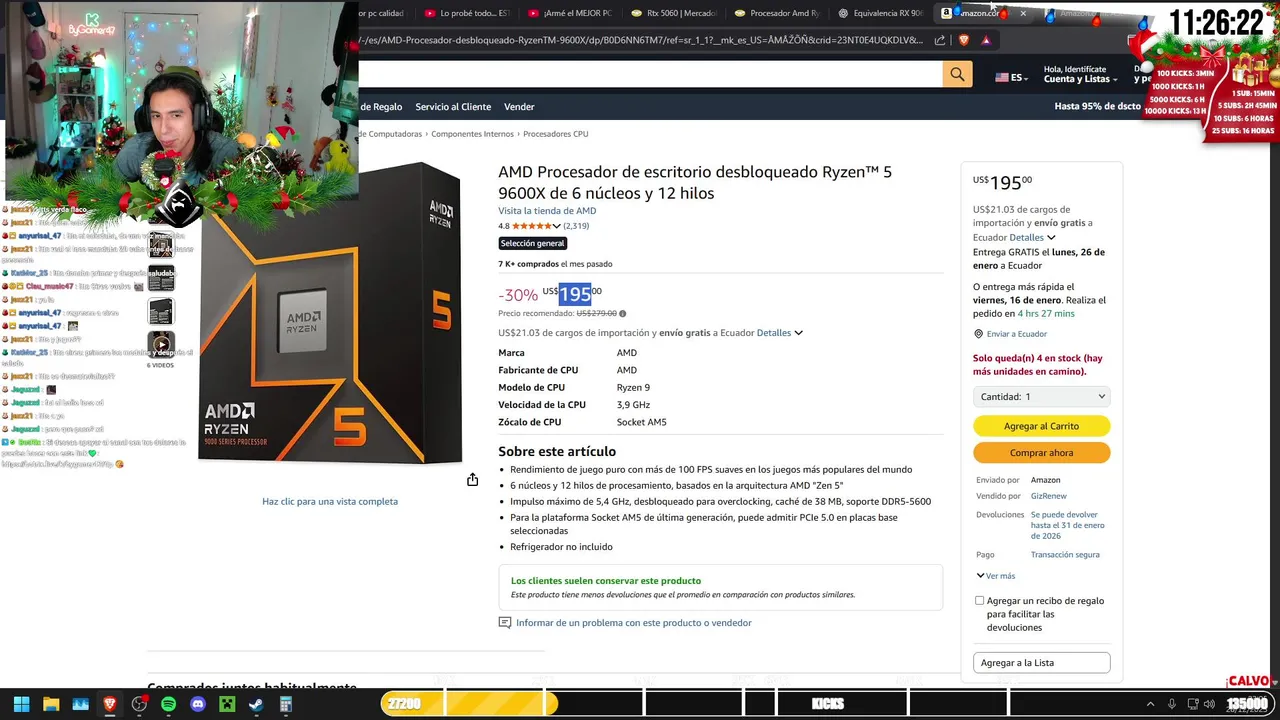Click 'Agregar a la Lista' button
The height and width of the screenshot is (720, 1280).
1041,663
